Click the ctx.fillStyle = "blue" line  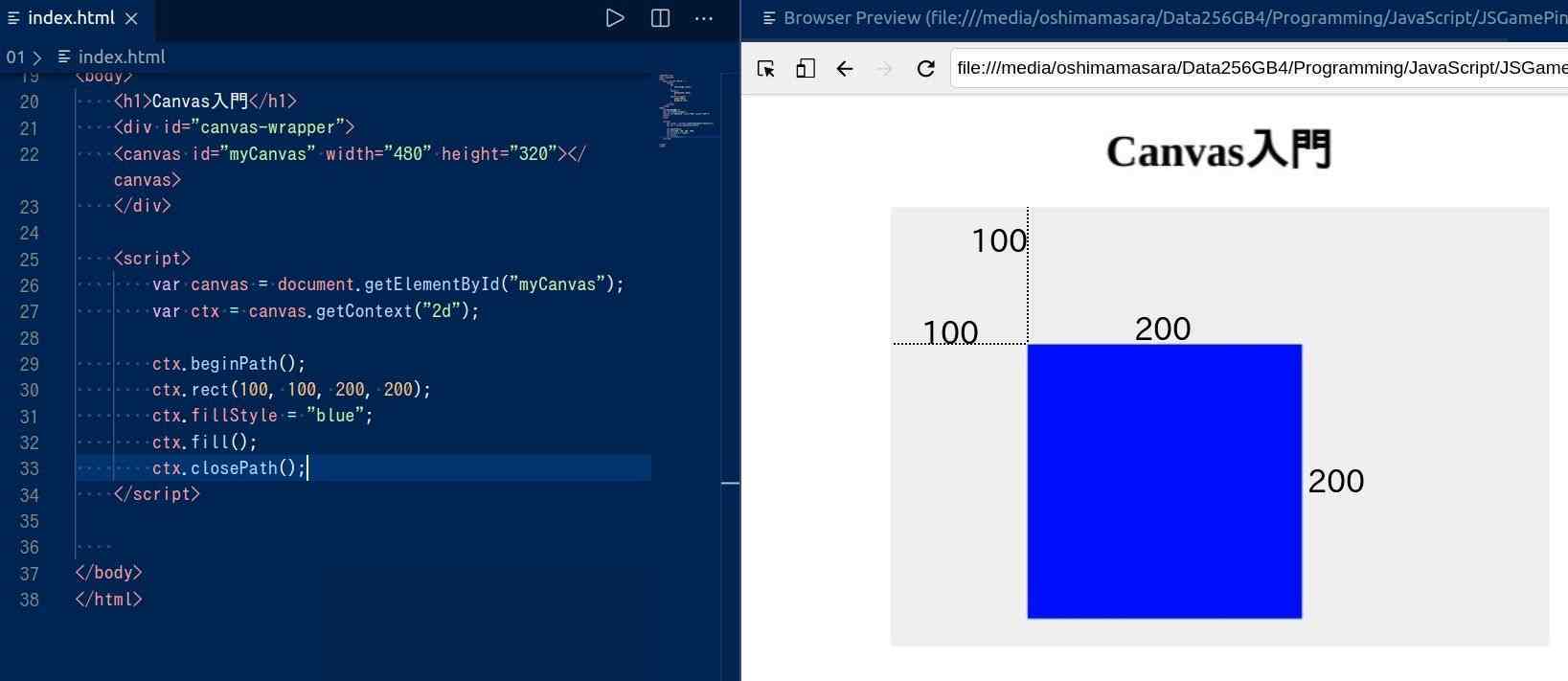point(262,416)
